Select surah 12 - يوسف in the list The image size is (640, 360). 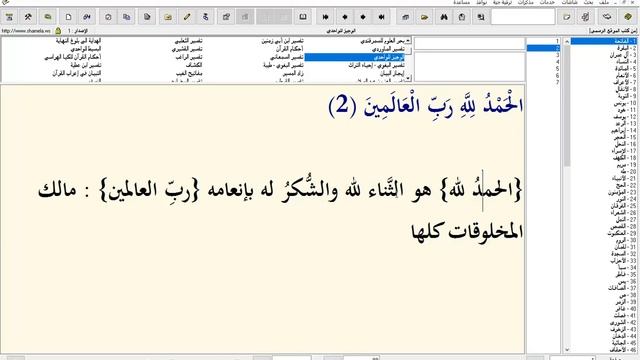coord(603,117)
